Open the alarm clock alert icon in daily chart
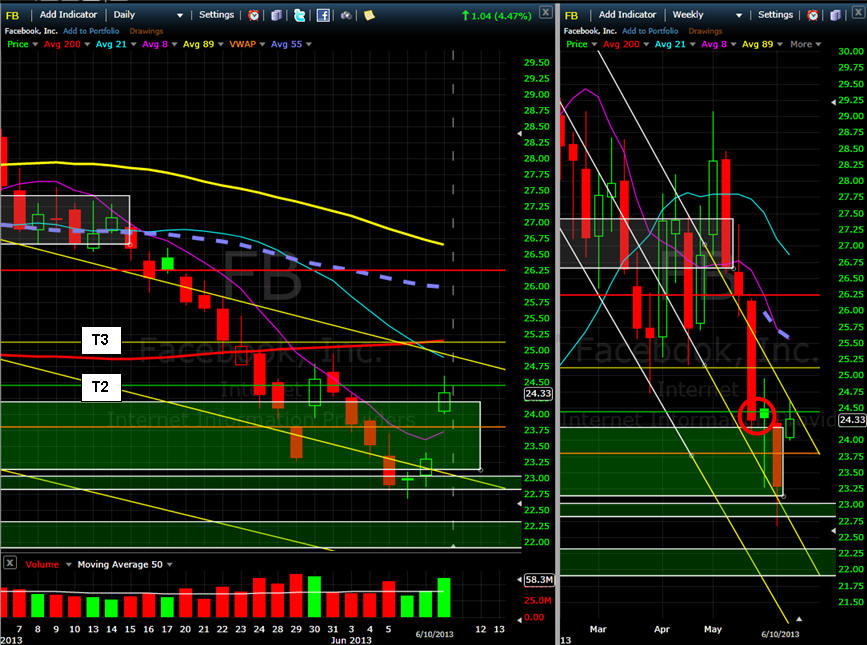 [x=254, y=15]
